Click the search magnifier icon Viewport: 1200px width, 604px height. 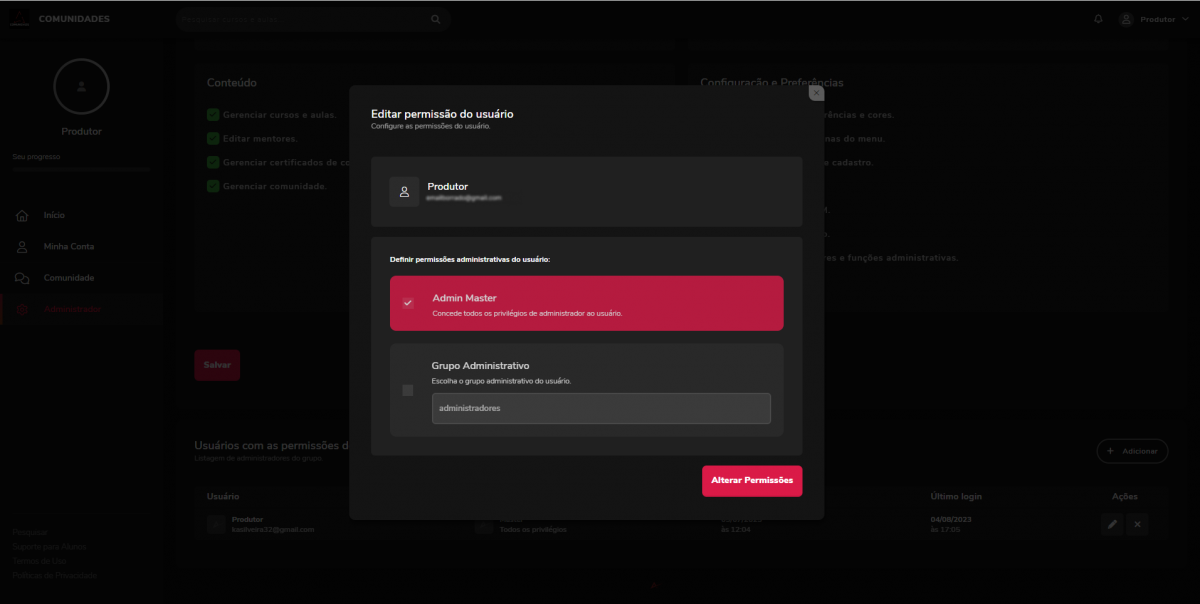coord(435,19)
